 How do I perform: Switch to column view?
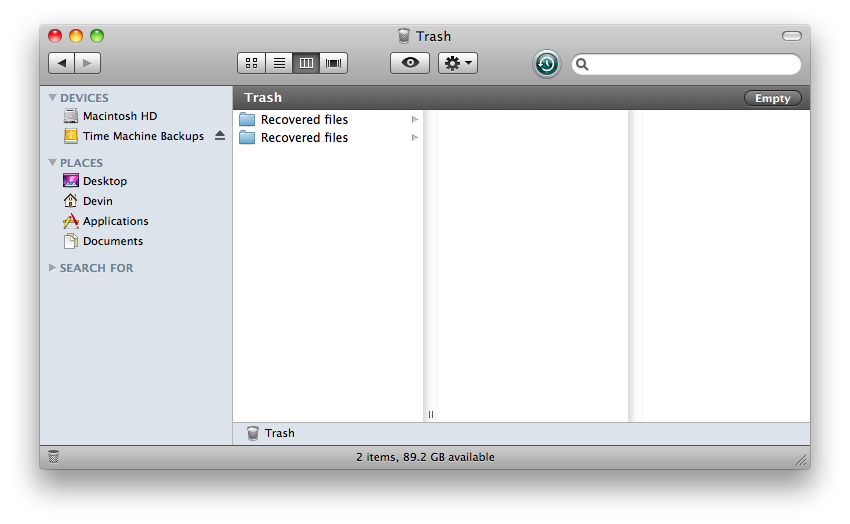306,63
